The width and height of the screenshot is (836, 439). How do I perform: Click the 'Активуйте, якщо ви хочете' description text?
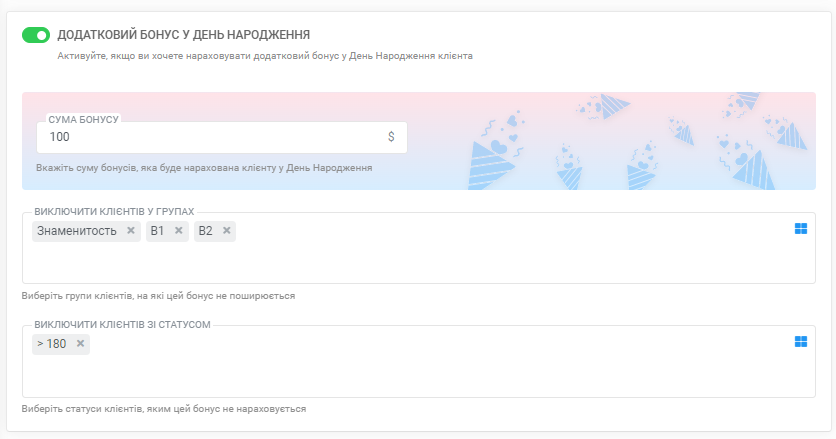point(265,56)
